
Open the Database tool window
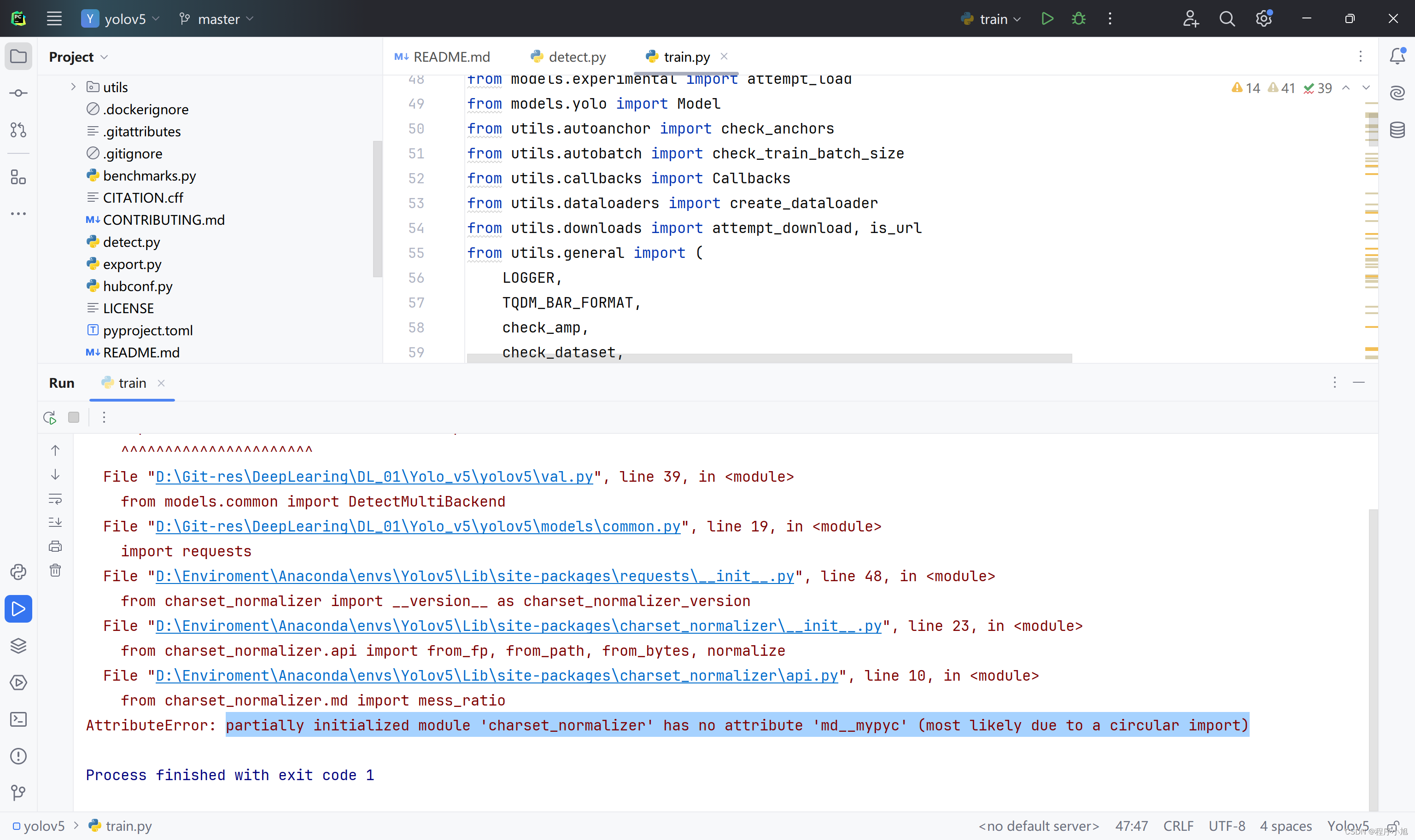pyautogui.click(x=1397, y=130)
